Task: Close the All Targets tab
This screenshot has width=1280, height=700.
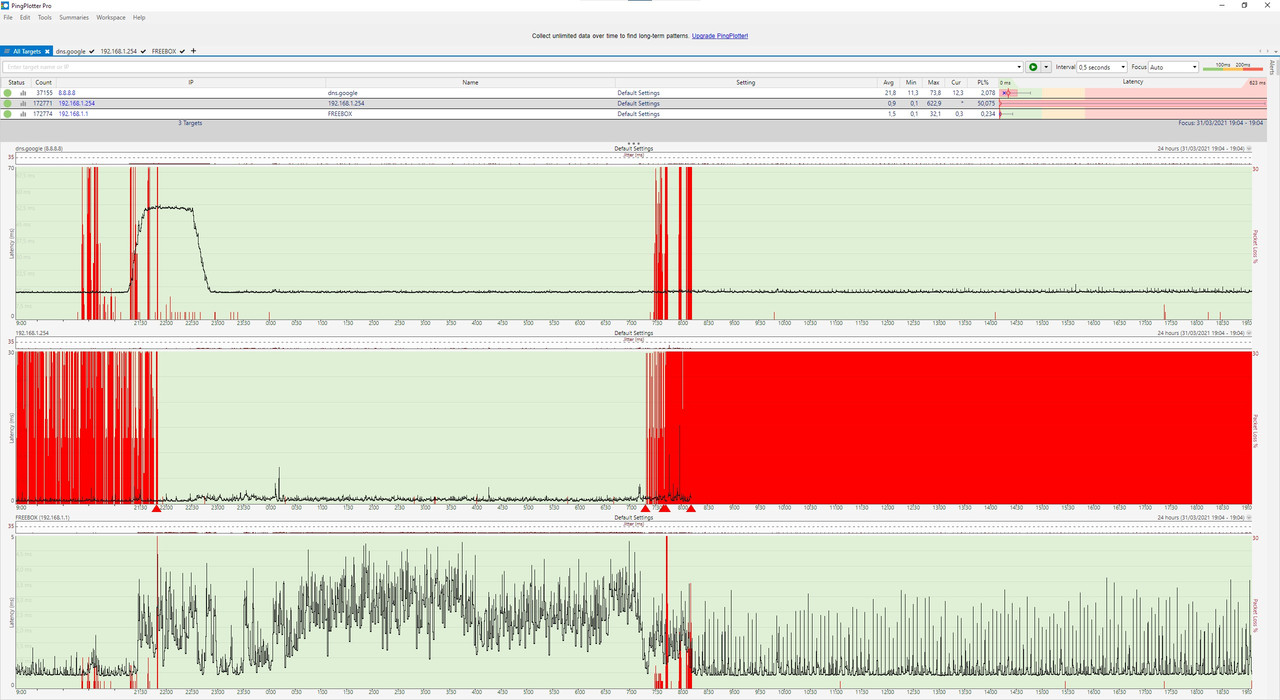Action: [47, 51]
